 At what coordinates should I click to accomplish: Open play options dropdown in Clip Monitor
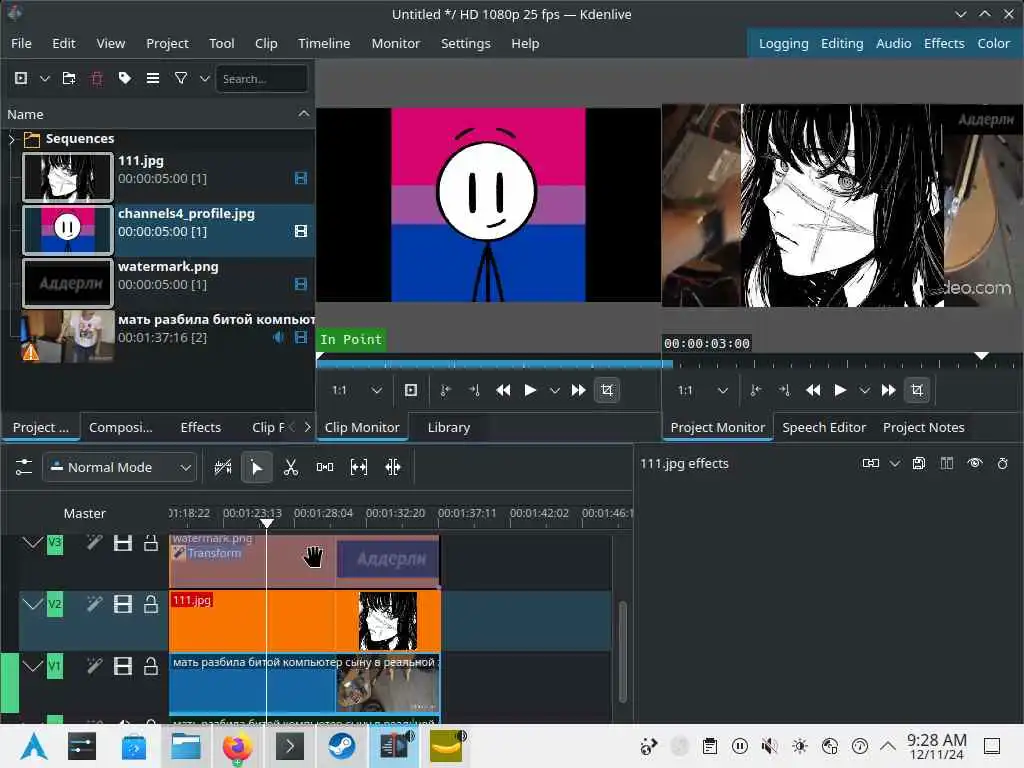pos(554,391)
